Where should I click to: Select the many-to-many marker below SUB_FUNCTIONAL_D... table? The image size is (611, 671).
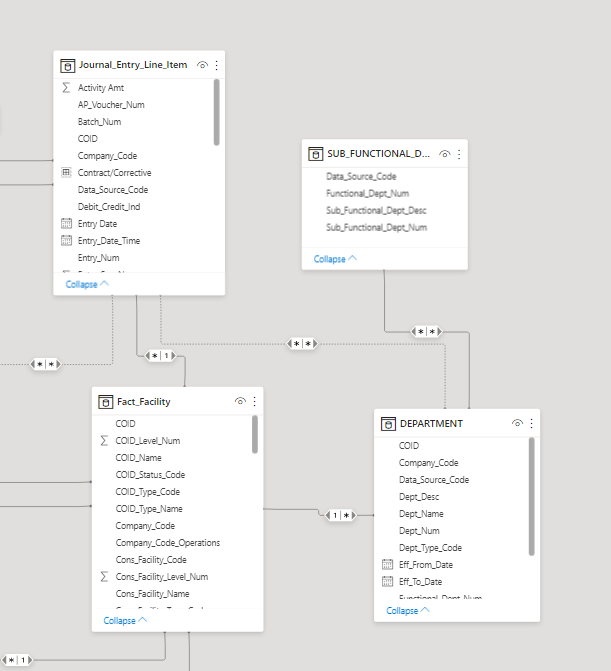(427, 332)
